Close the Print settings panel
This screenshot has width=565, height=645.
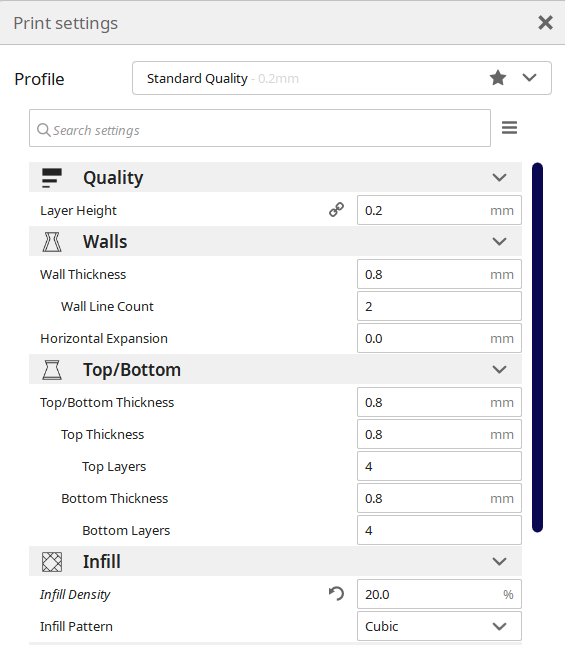(x=545, y=23)
